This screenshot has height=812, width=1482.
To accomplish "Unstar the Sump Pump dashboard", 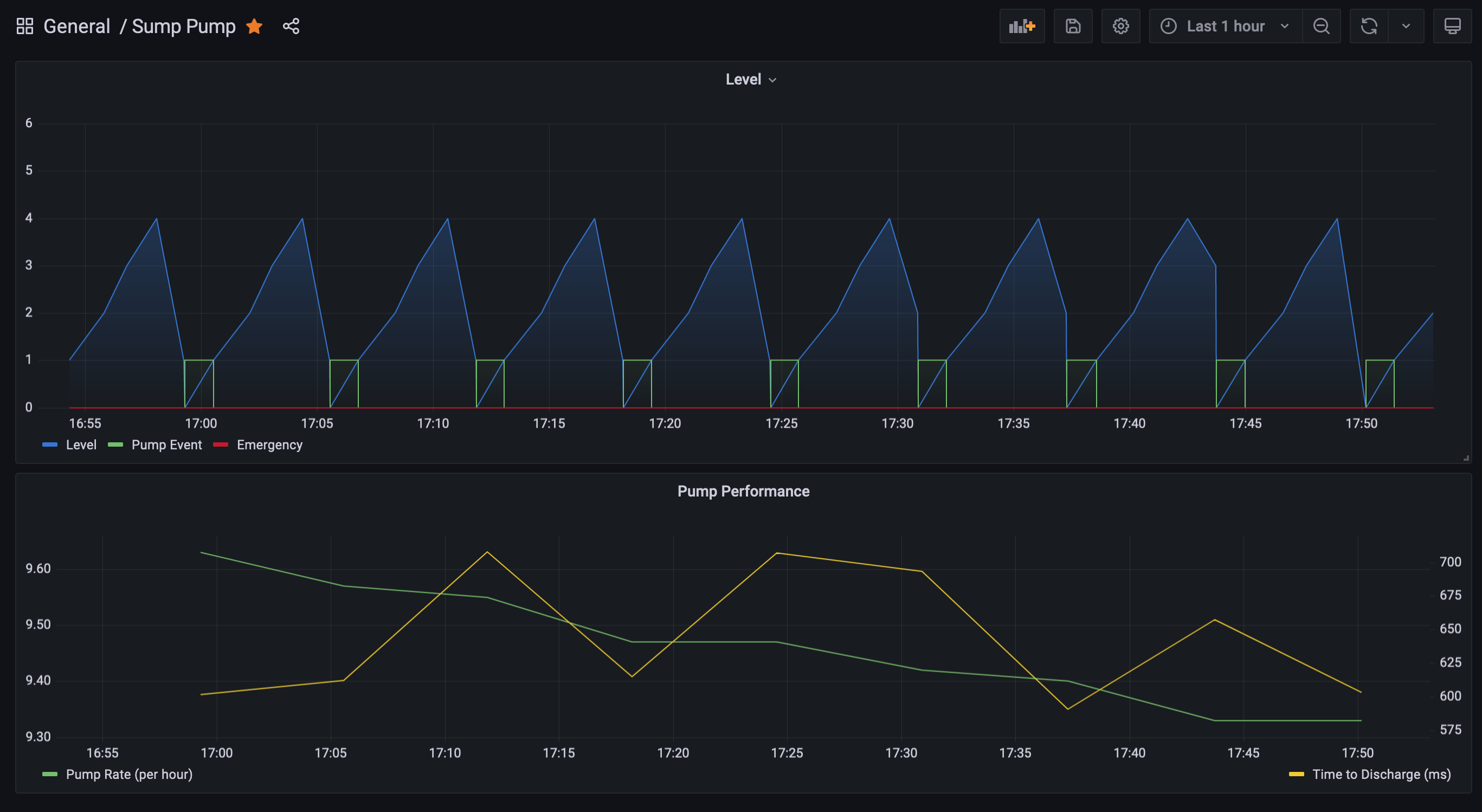I will point(254,26).
